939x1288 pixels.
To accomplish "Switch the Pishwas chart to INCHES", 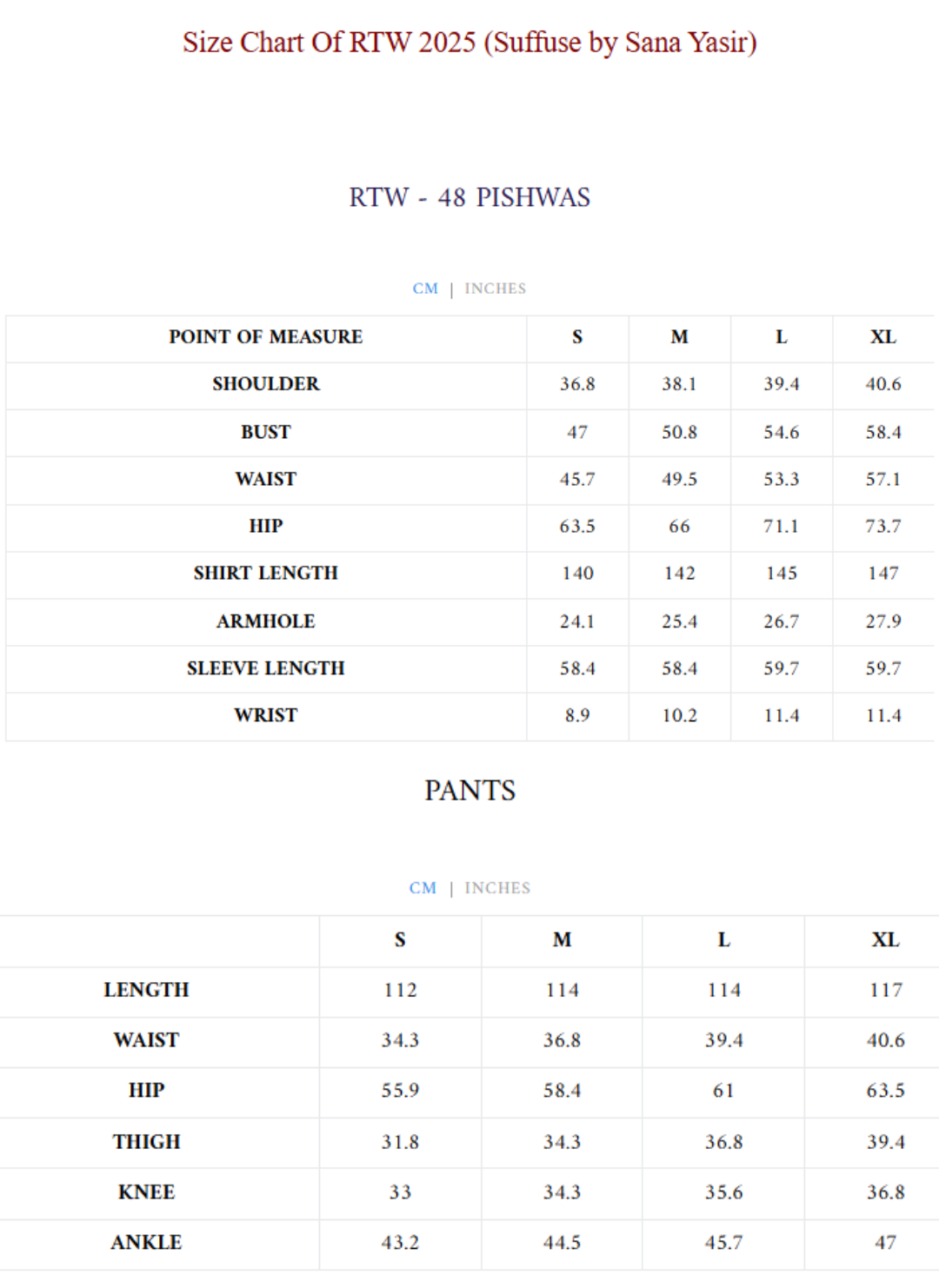I will click(x=495, y=289).
